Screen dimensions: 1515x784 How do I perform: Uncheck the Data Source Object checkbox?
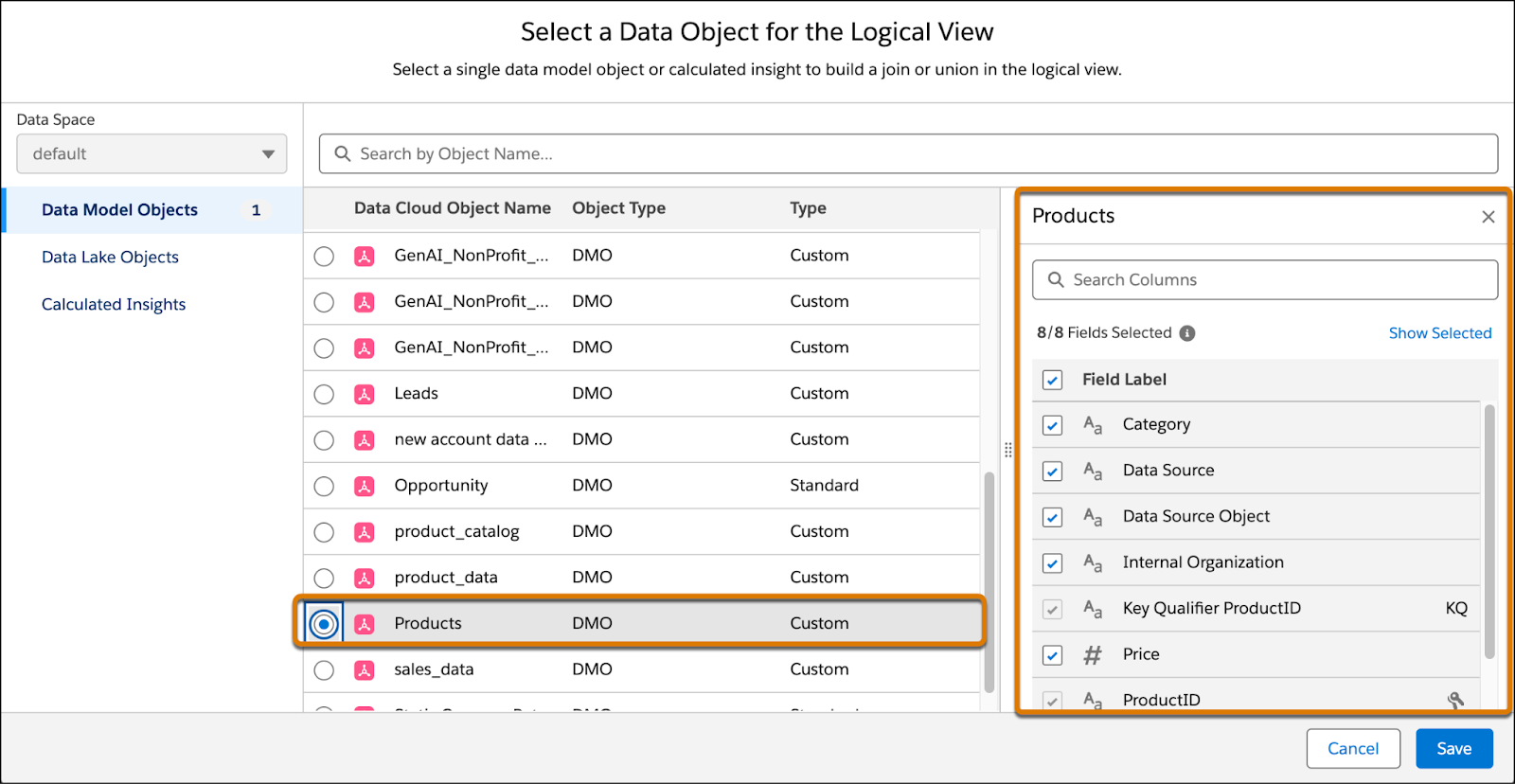tap(1052, 517)
